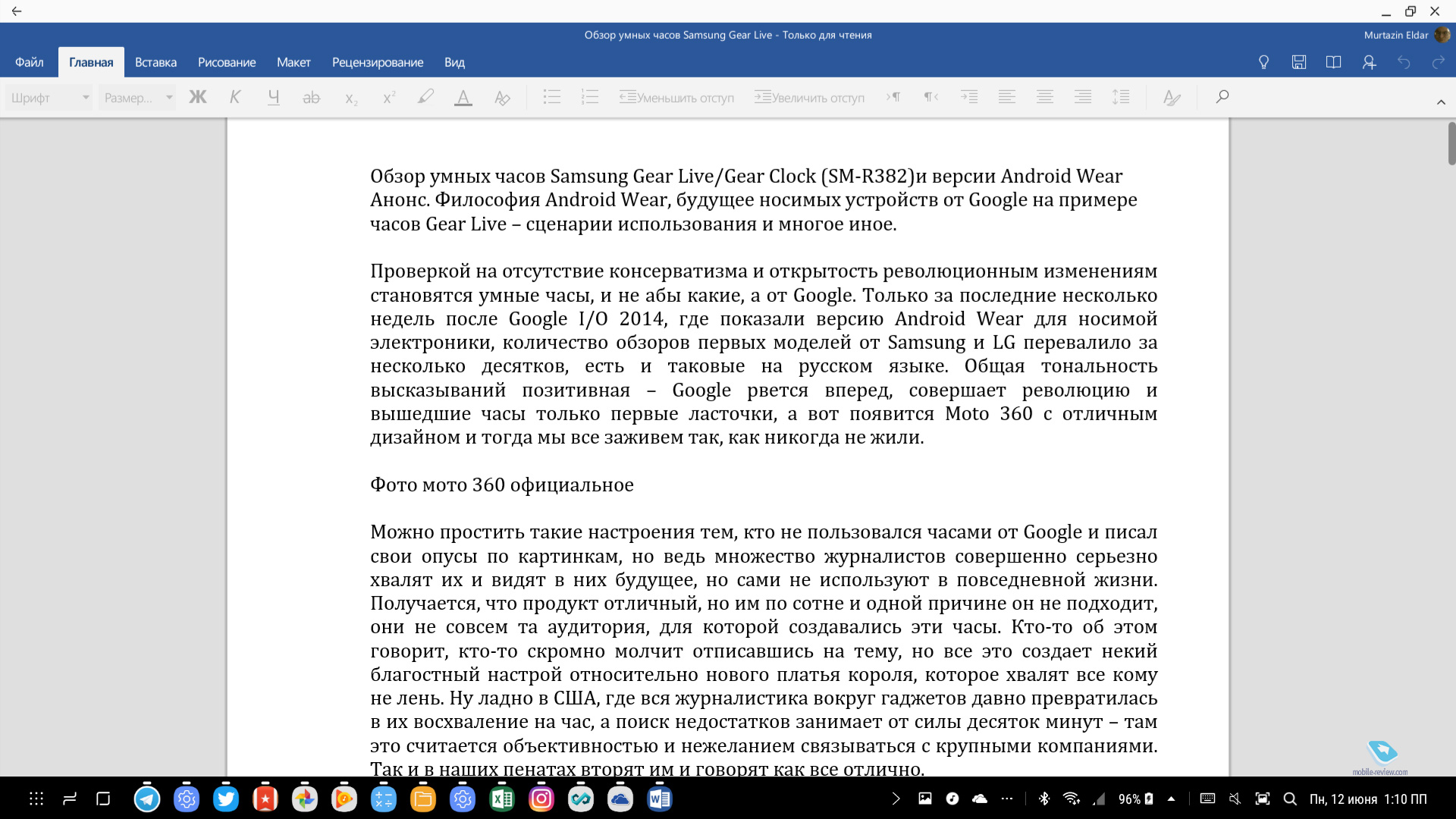
Task: Clear text formatting with eraser icon
Action: pos(501,97)
